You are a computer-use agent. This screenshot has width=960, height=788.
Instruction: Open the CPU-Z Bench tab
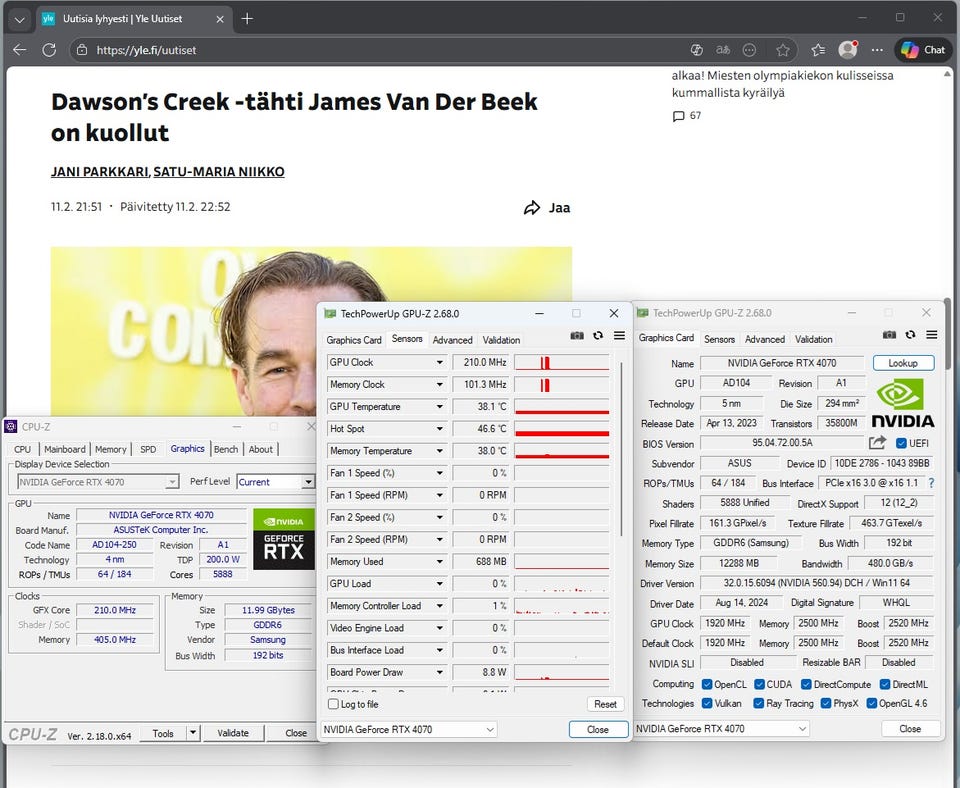point(226,449)
